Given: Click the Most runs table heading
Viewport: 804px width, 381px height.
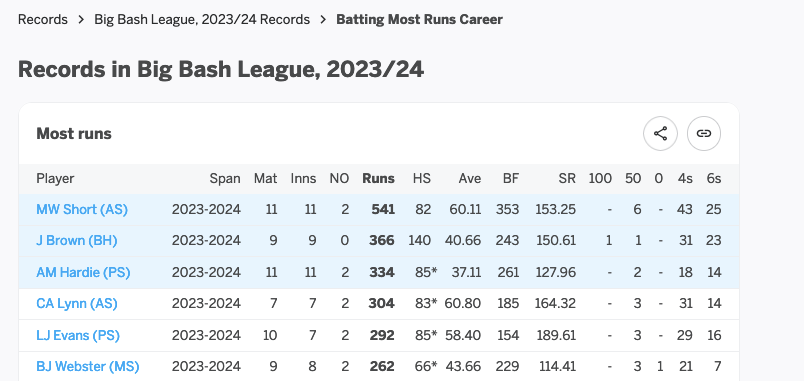Looking at the screenshot, I should pos(74,134).
